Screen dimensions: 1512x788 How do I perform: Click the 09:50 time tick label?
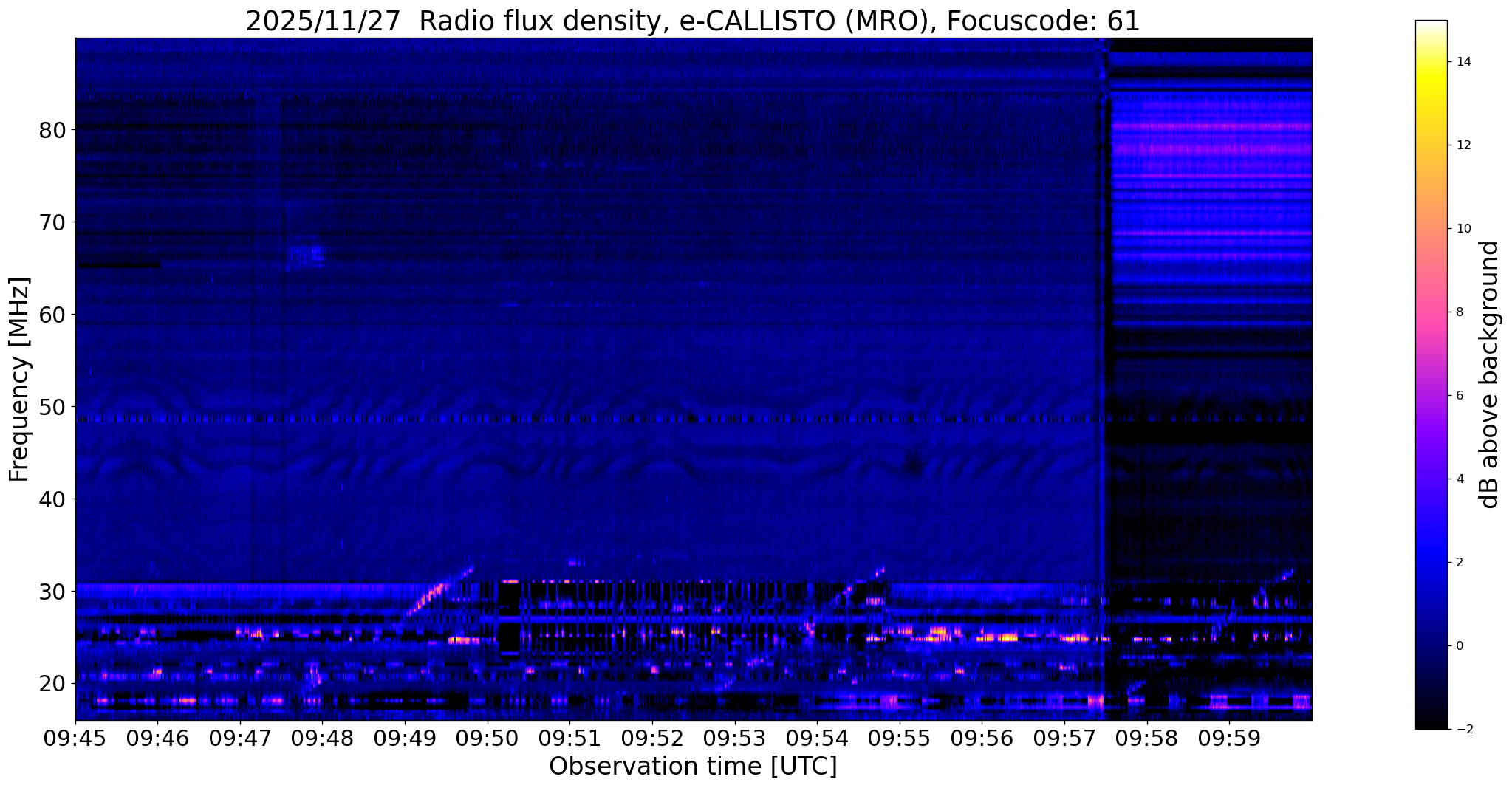487,737
